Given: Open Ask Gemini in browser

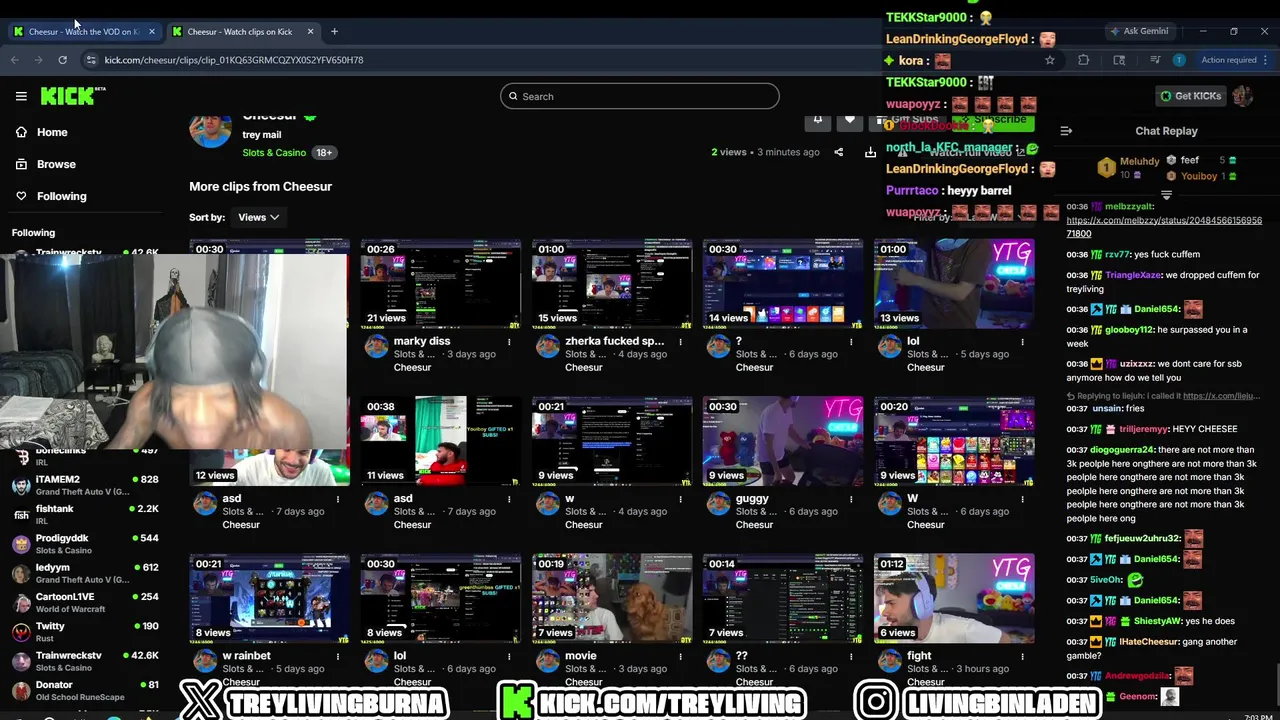Looking at the screenshot, I should [x=1139, y=32].
